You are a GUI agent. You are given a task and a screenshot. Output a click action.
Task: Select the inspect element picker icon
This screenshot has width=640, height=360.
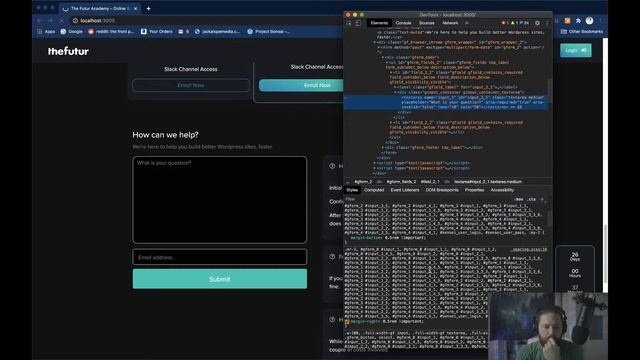[x=349, y=23]
